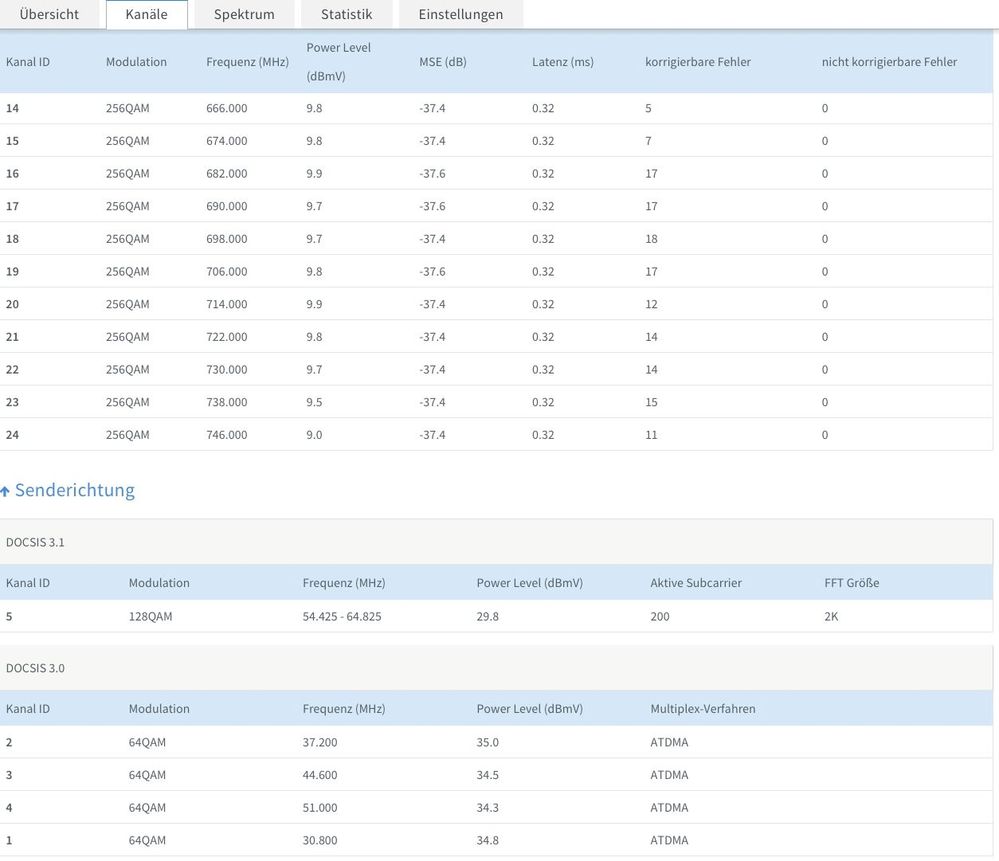Viewport: 999px width, 861px height.
Task: Open the Statistik tab
Action: click(x=346, y=14)
